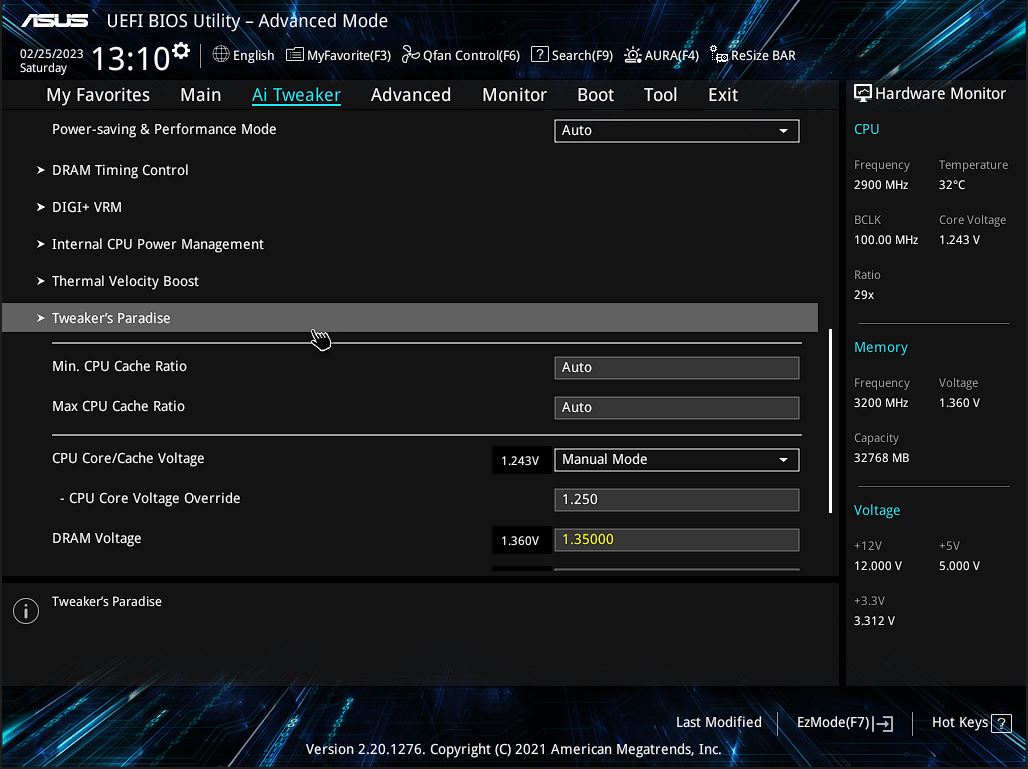Select the Ai Tweaker tab
This screenshot has width=1028, height=769.
tap(296, 94)
